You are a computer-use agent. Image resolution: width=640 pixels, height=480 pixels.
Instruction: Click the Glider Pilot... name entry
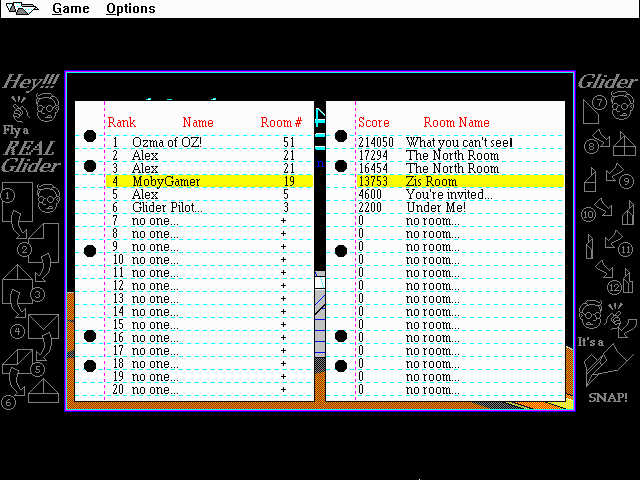[167, 207]
